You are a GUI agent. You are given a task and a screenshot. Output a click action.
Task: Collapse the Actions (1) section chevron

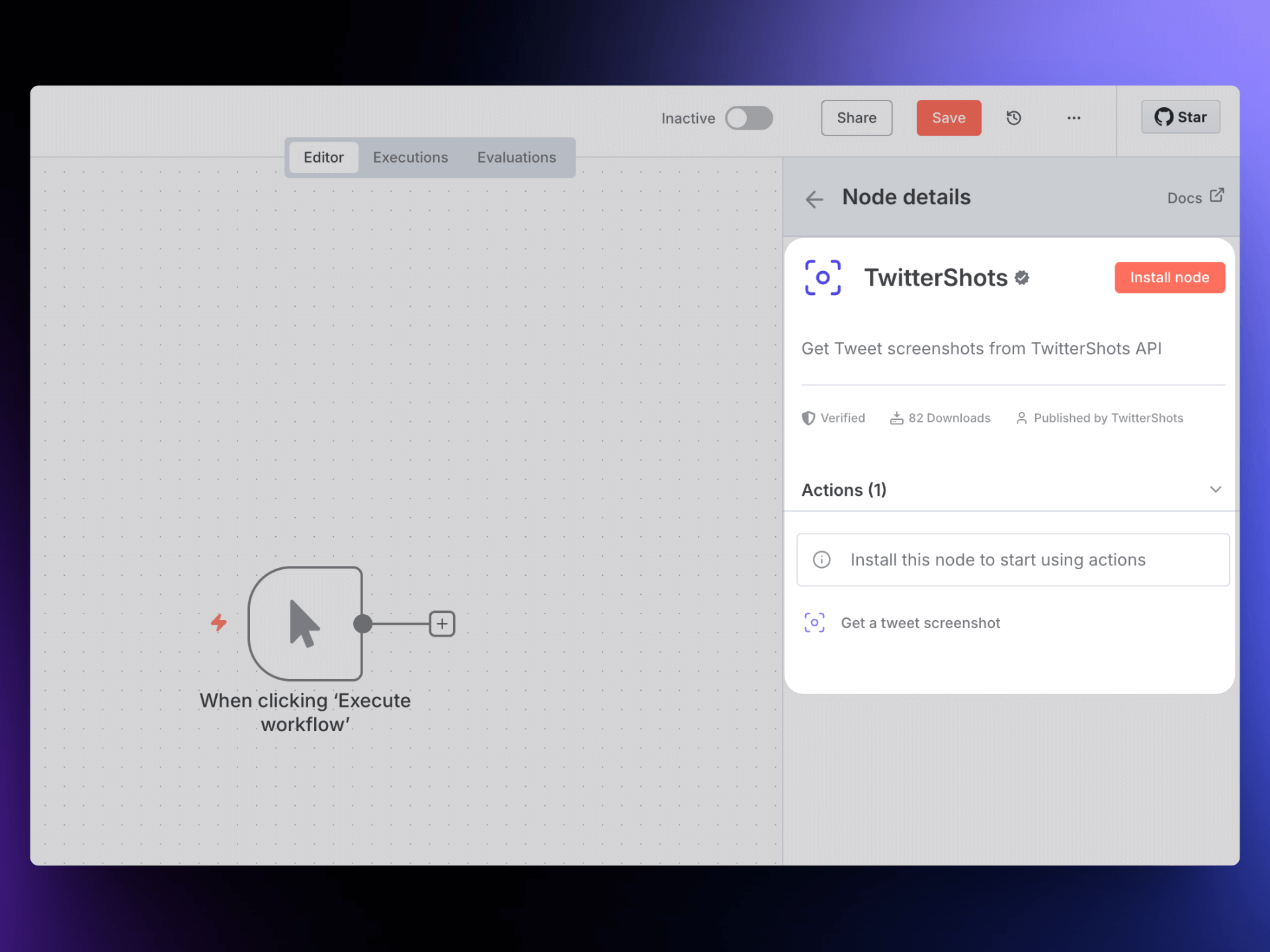pos(1215,489)
